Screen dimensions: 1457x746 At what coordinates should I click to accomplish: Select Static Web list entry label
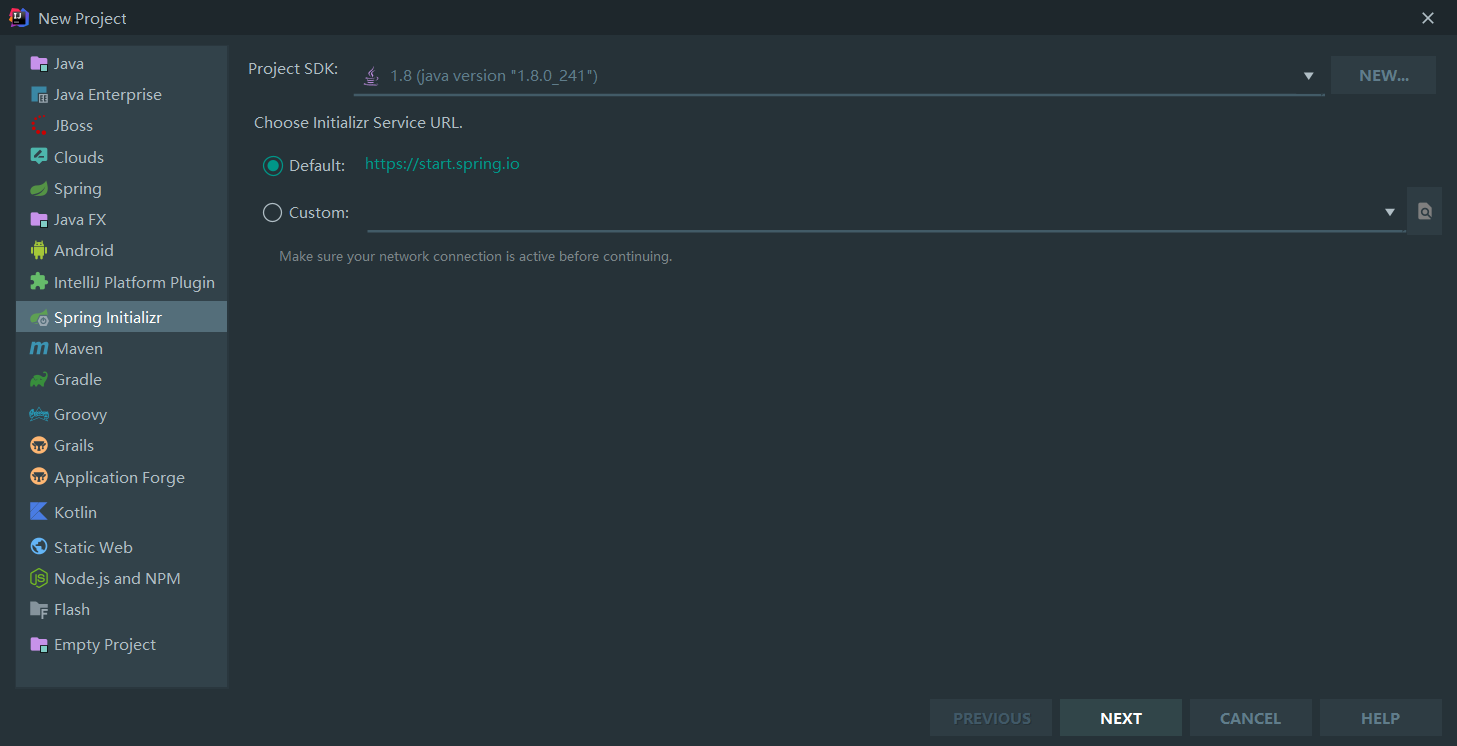click(93, 548)
